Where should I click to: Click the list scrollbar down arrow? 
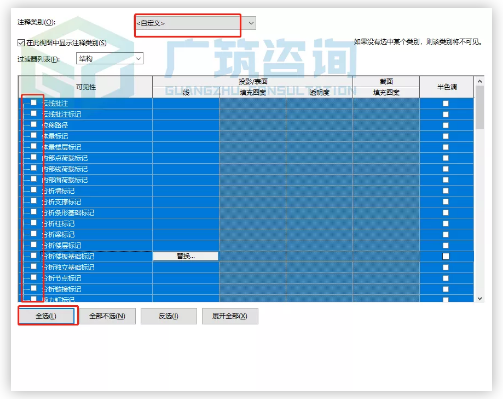tap(480, 298)
